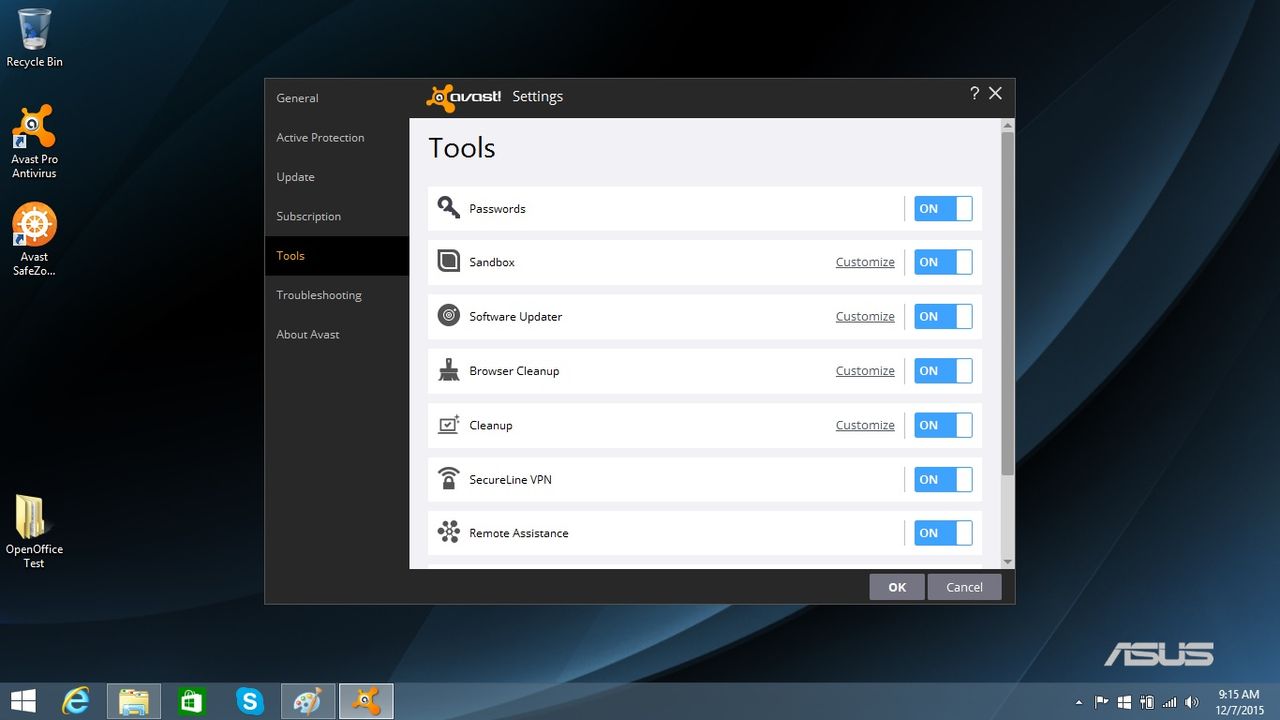Open Action Center flag tray icon

[1102, 702]
